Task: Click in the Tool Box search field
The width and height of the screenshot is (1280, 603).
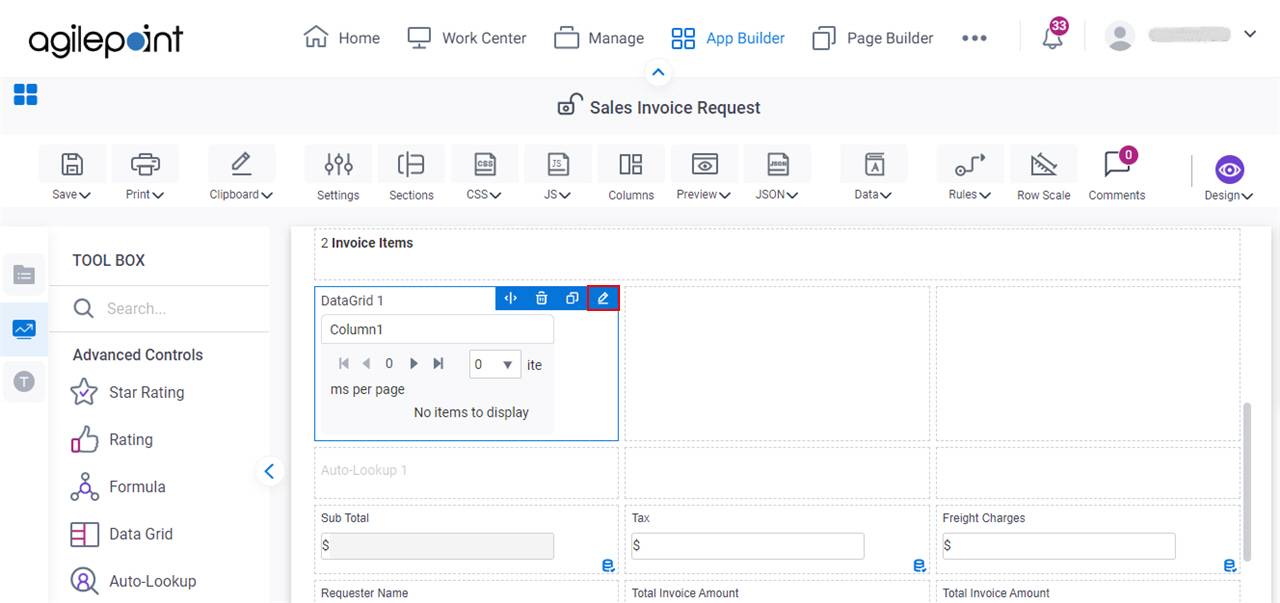Action: tap(160, 308)
